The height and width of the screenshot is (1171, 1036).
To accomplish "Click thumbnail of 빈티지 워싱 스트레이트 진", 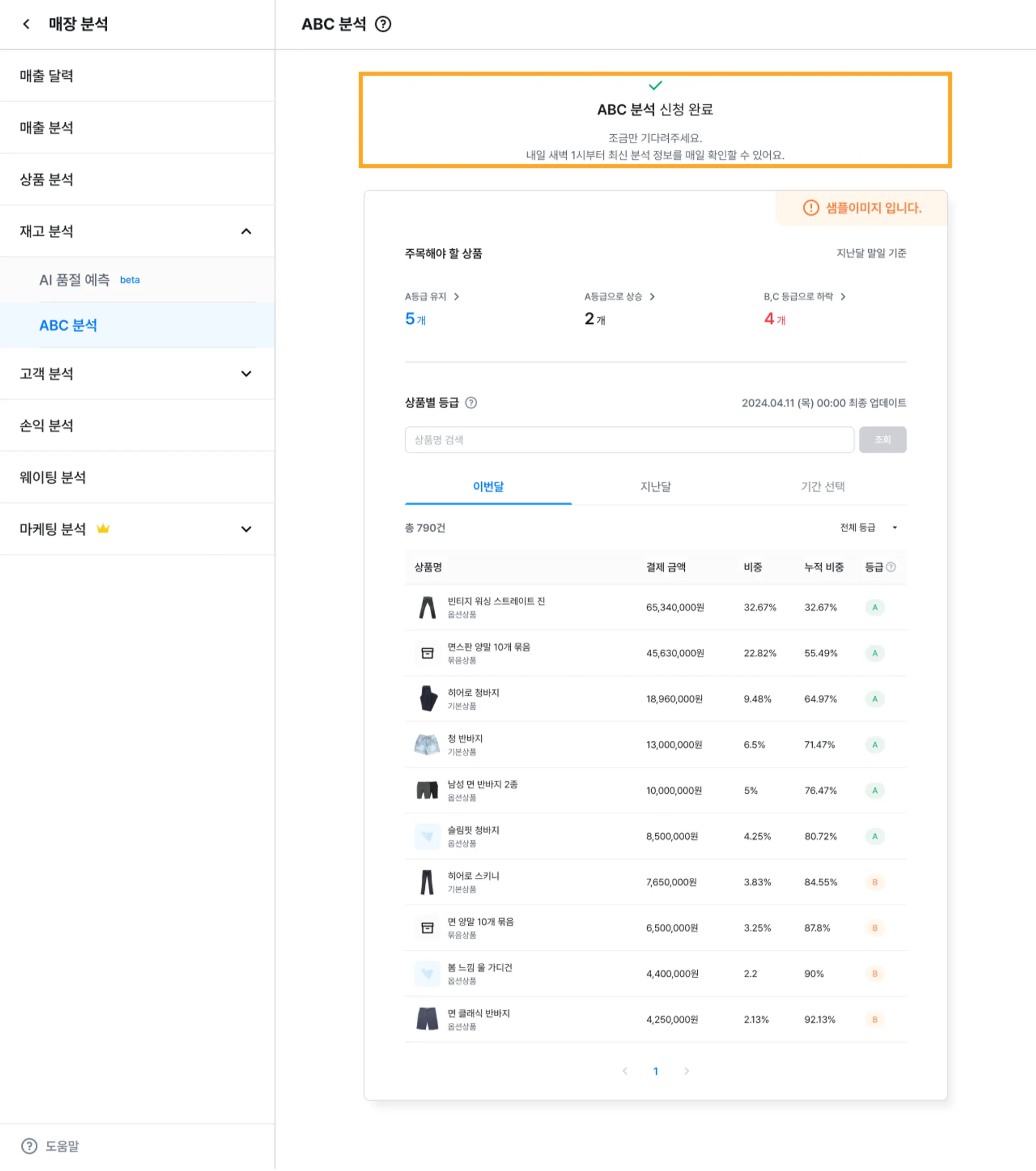I will tap(427, 607).
